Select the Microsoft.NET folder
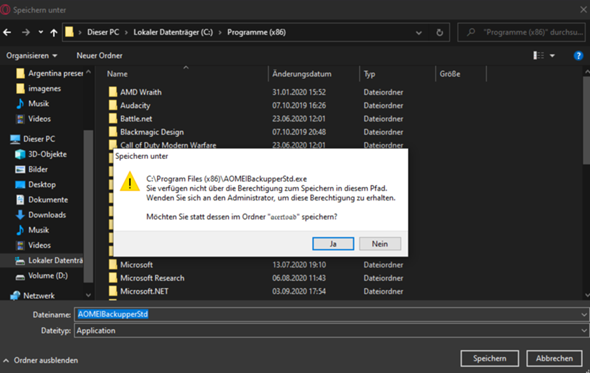The image size is (590, 373). tap(144, 291)
